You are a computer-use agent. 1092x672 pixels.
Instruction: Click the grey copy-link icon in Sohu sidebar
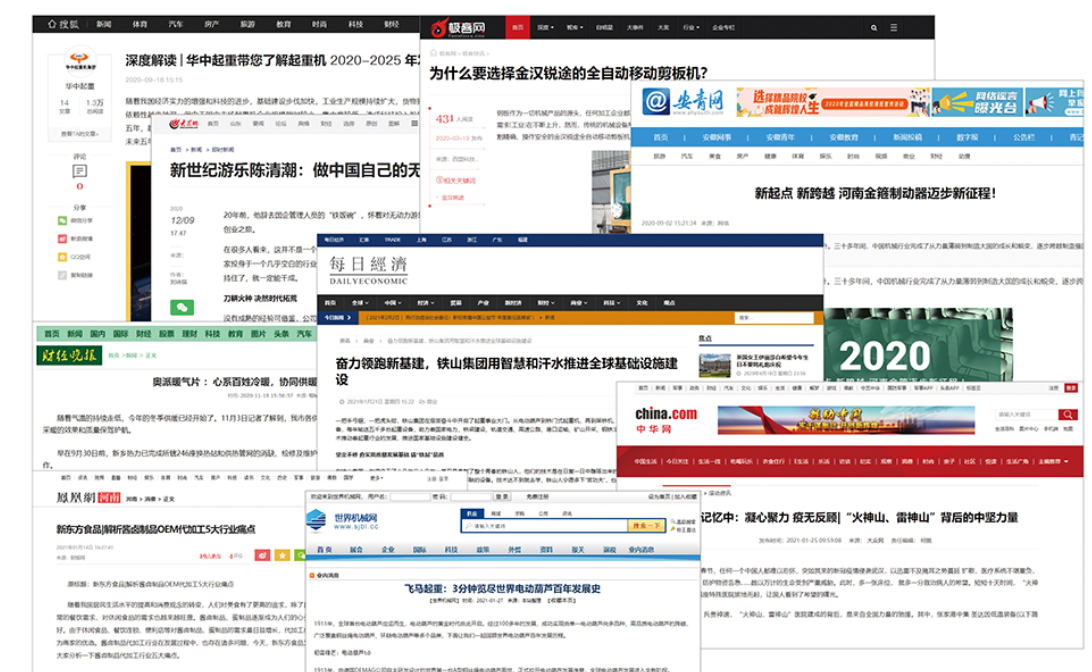point(63,275)
